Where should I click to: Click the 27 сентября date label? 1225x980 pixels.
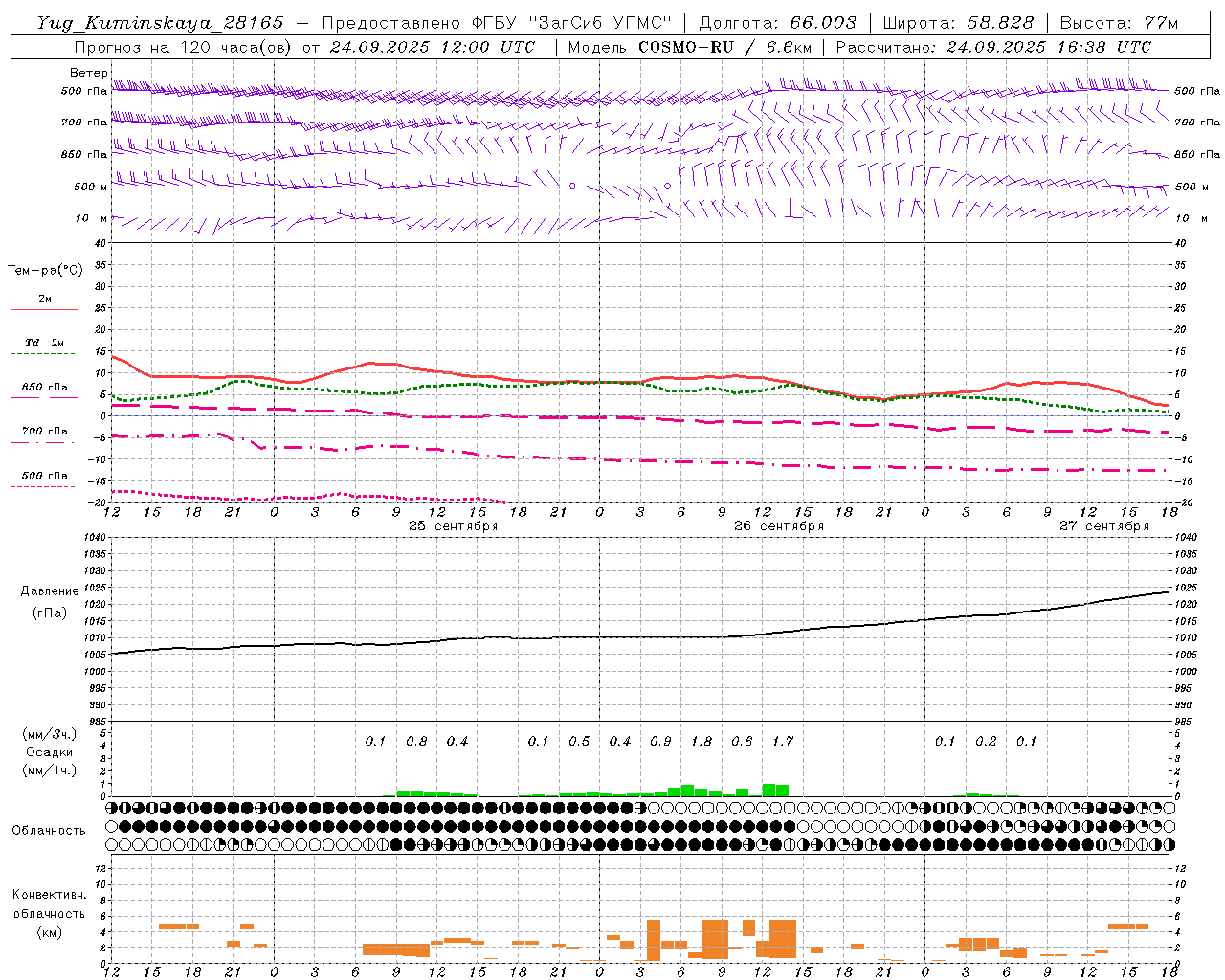pos(1104,526)
